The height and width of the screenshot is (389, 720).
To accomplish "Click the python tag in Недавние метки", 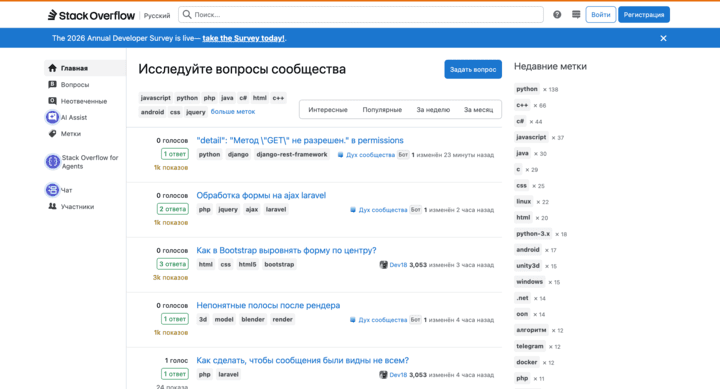I will pos(527,89).
